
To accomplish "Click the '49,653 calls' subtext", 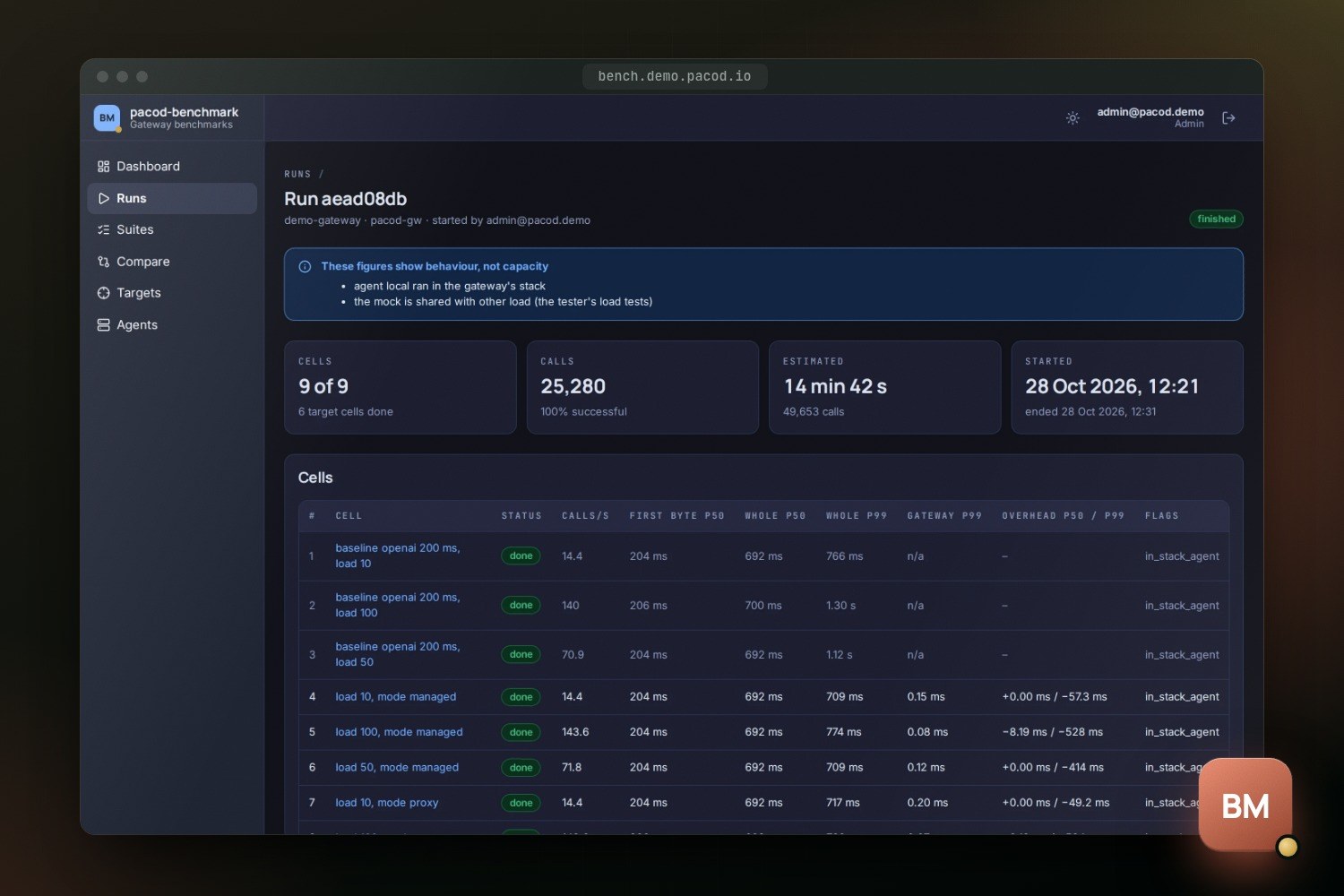I will click(x=814, y=412).
